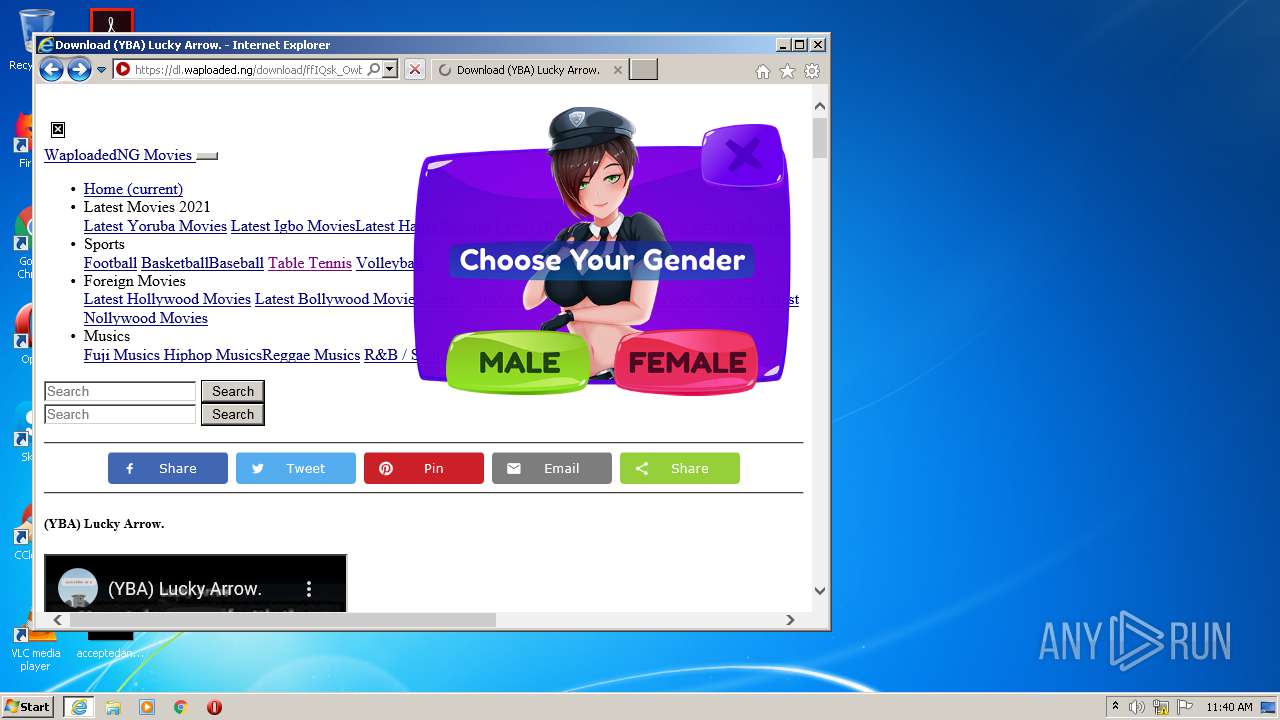The height and width of the screenshot is (720, 1280).
Task: Choose MALE in the gender popup
Action: pos(518,362)
